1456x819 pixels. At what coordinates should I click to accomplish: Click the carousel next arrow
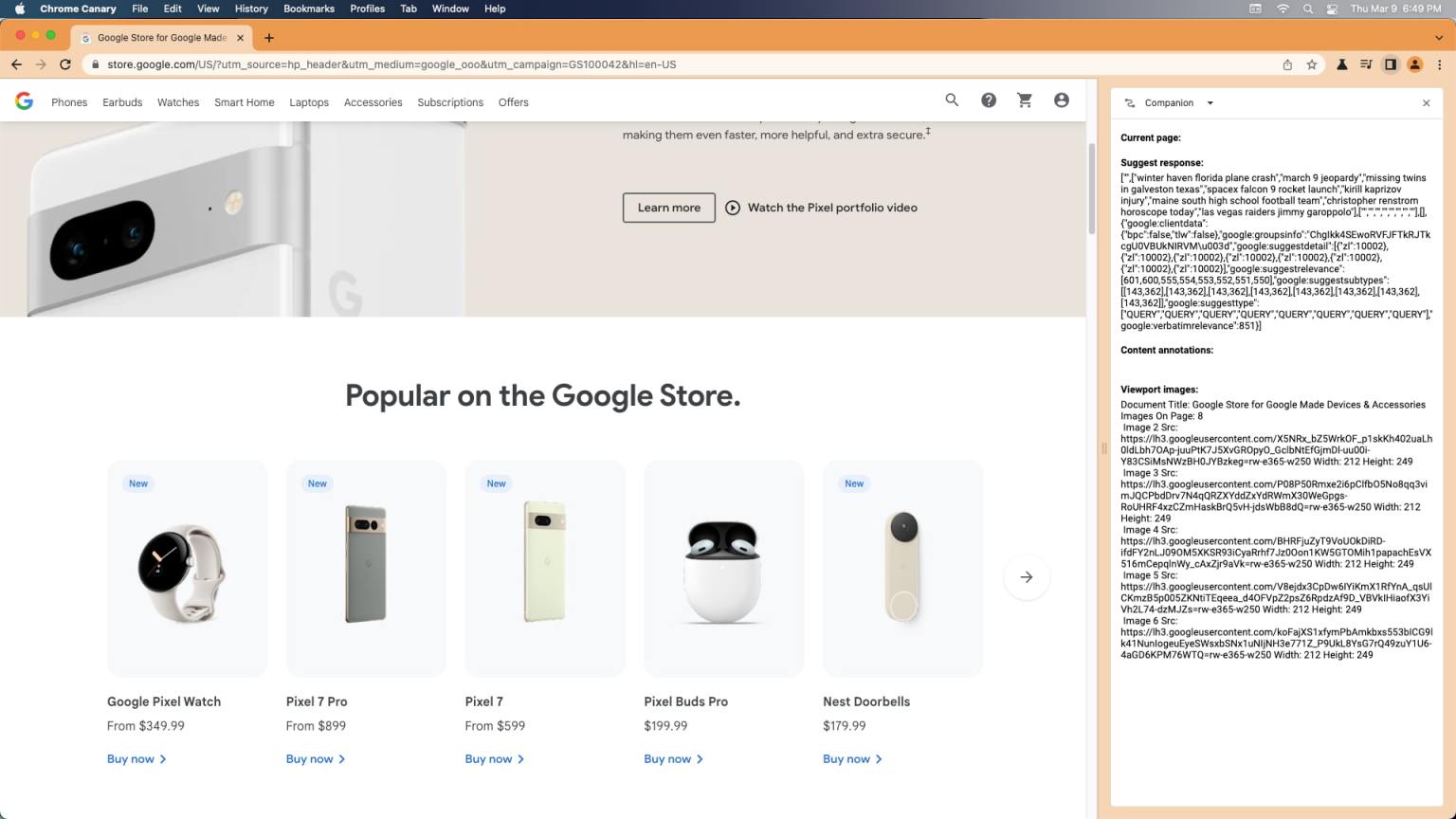[x=1027, y=576]
